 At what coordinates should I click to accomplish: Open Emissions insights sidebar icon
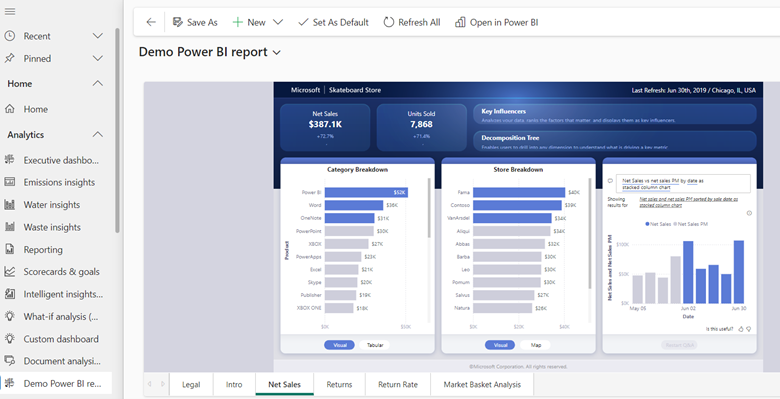point(9,182)
